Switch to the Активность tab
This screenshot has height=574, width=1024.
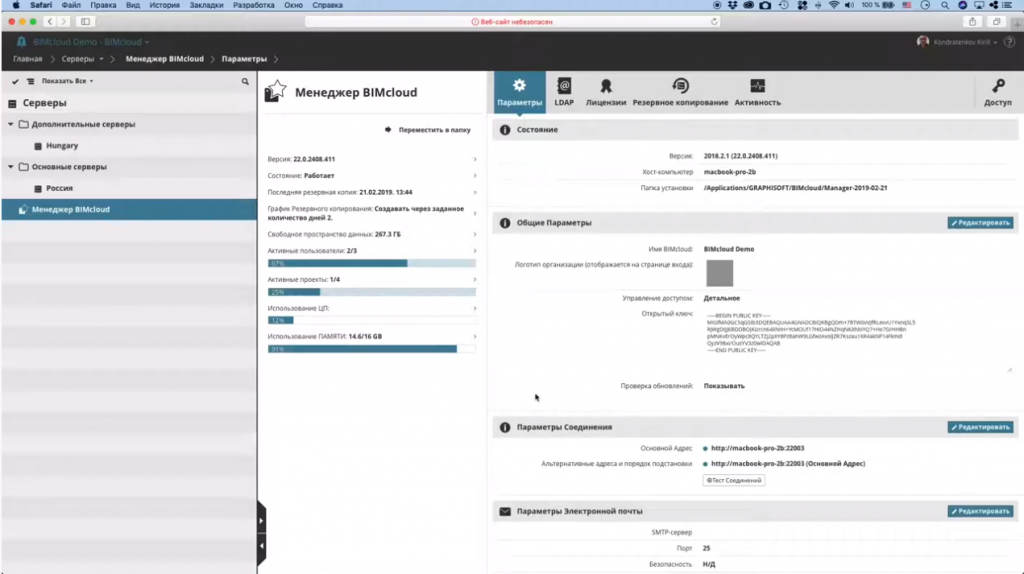pos(757,92)
